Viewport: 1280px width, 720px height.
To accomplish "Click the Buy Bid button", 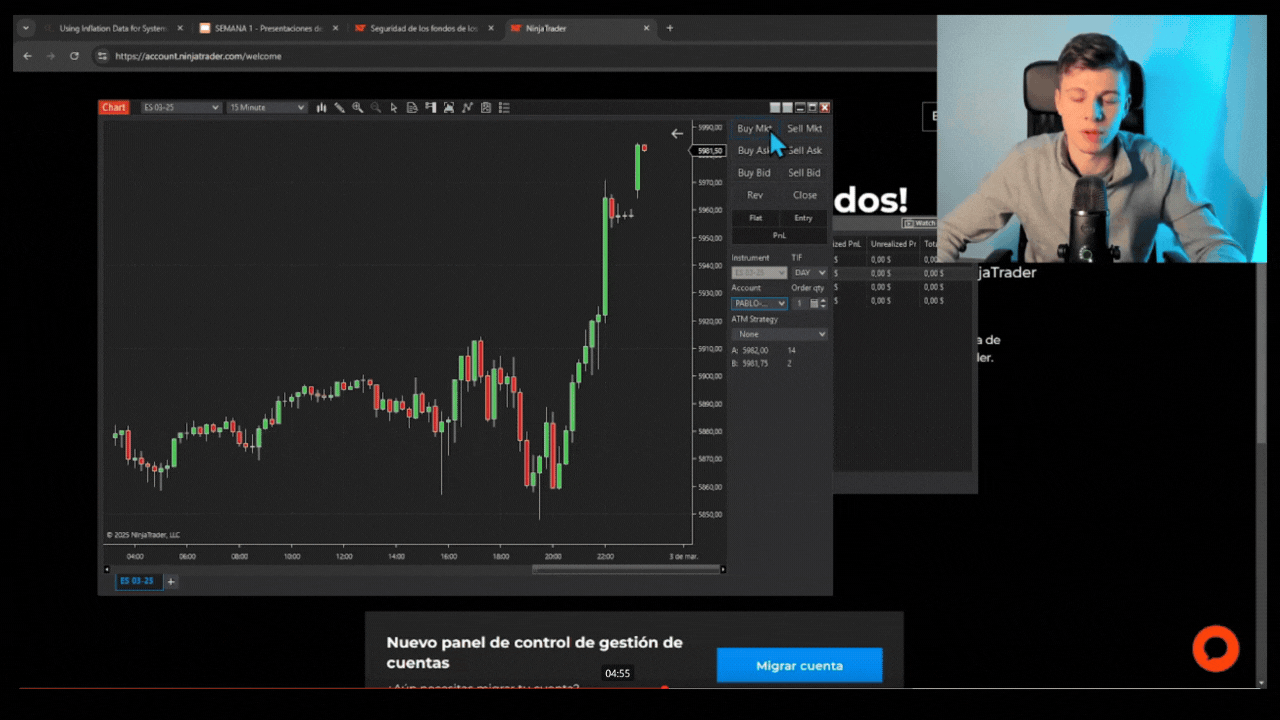I will coord(755,173).
